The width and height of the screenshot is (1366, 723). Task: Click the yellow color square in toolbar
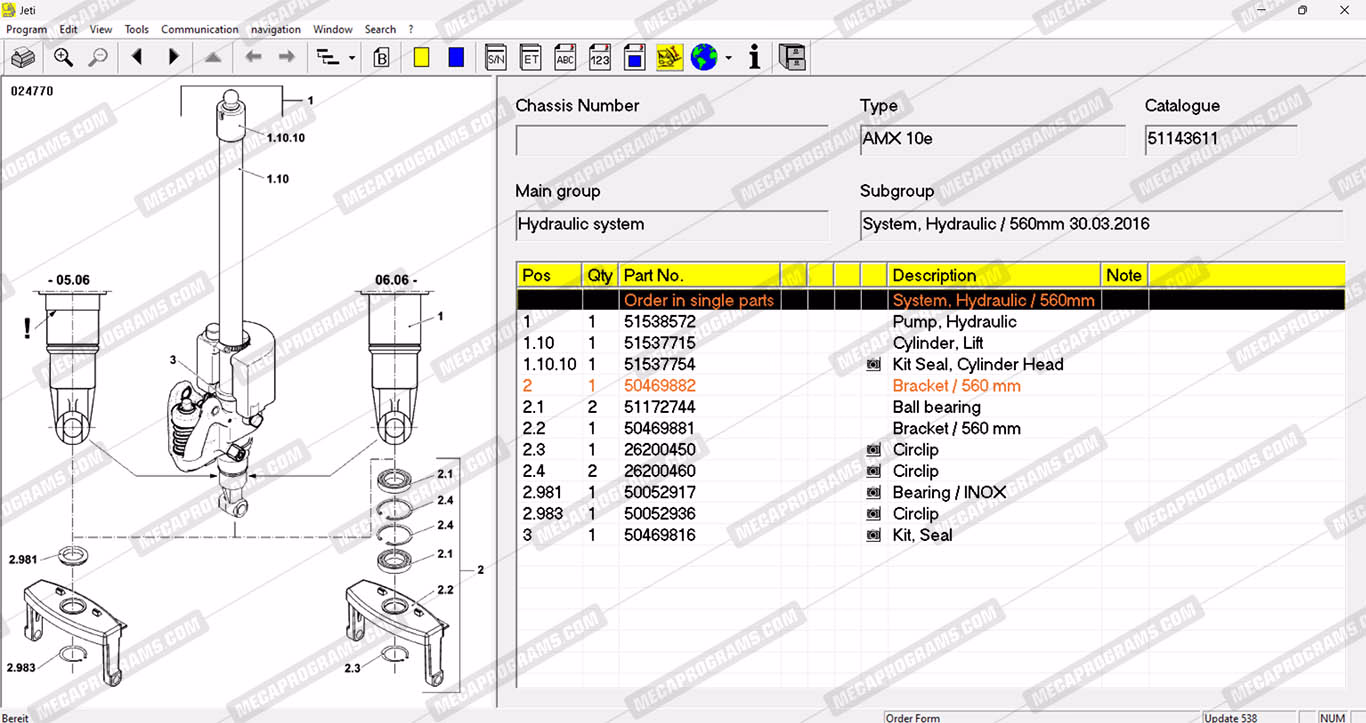click(421, 58)
